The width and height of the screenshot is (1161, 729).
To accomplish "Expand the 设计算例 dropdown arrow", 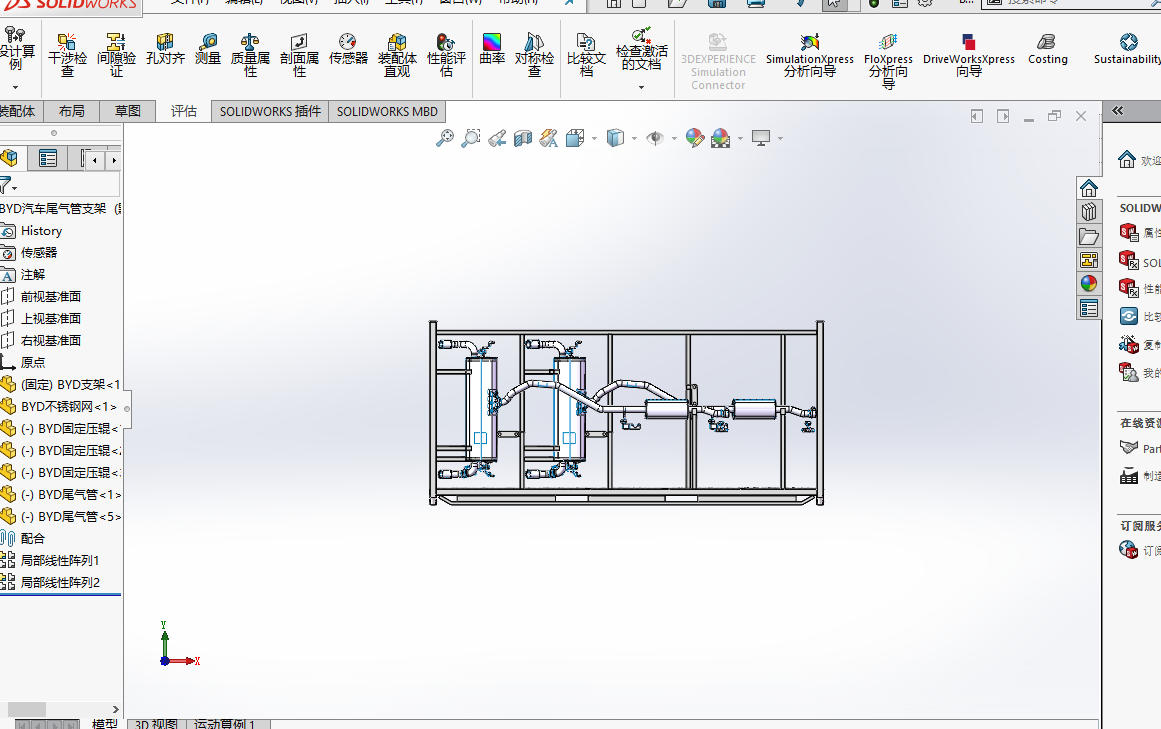I will pos(15,87).
